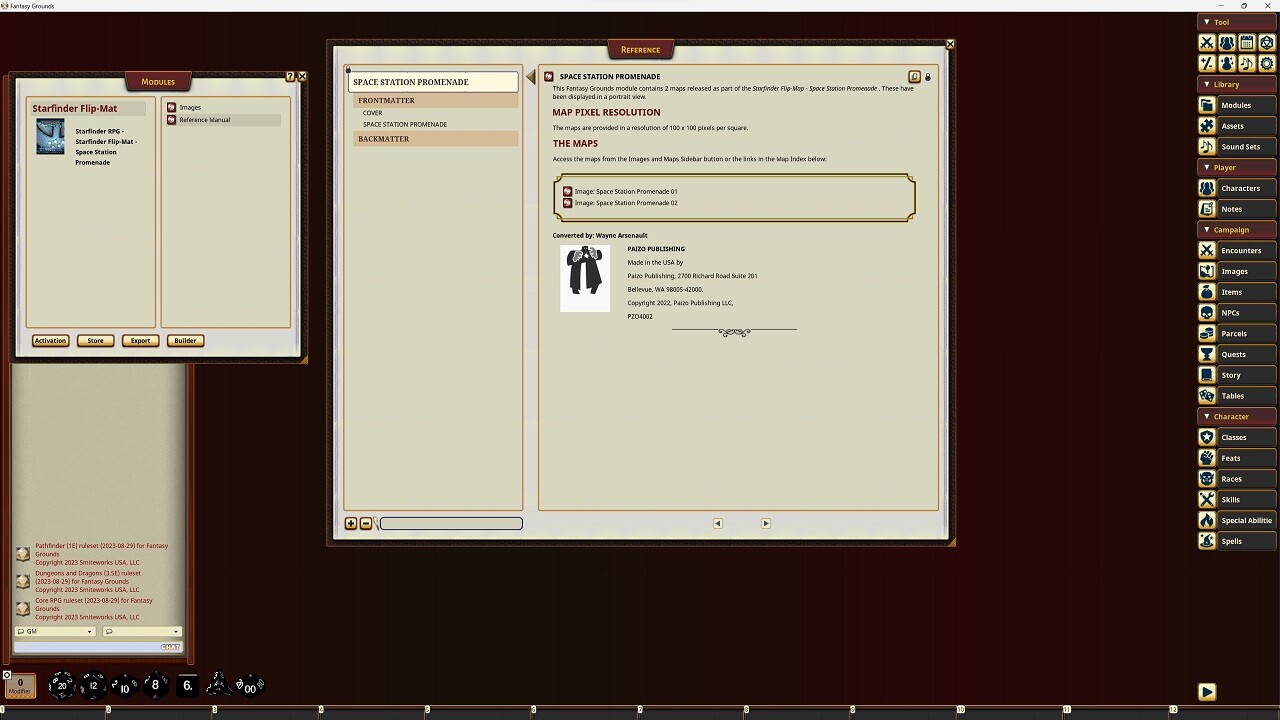Select the Effects tool icon
The width and height of the screenshot is (1280, 720).
1226,63
